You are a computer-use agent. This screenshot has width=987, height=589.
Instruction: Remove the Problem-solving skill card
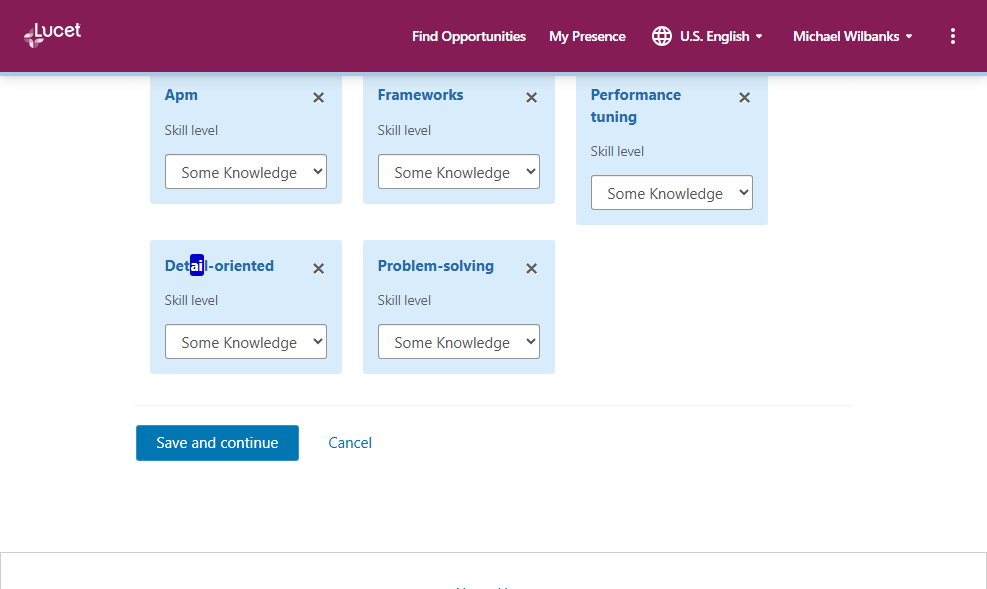click(531, 268)
